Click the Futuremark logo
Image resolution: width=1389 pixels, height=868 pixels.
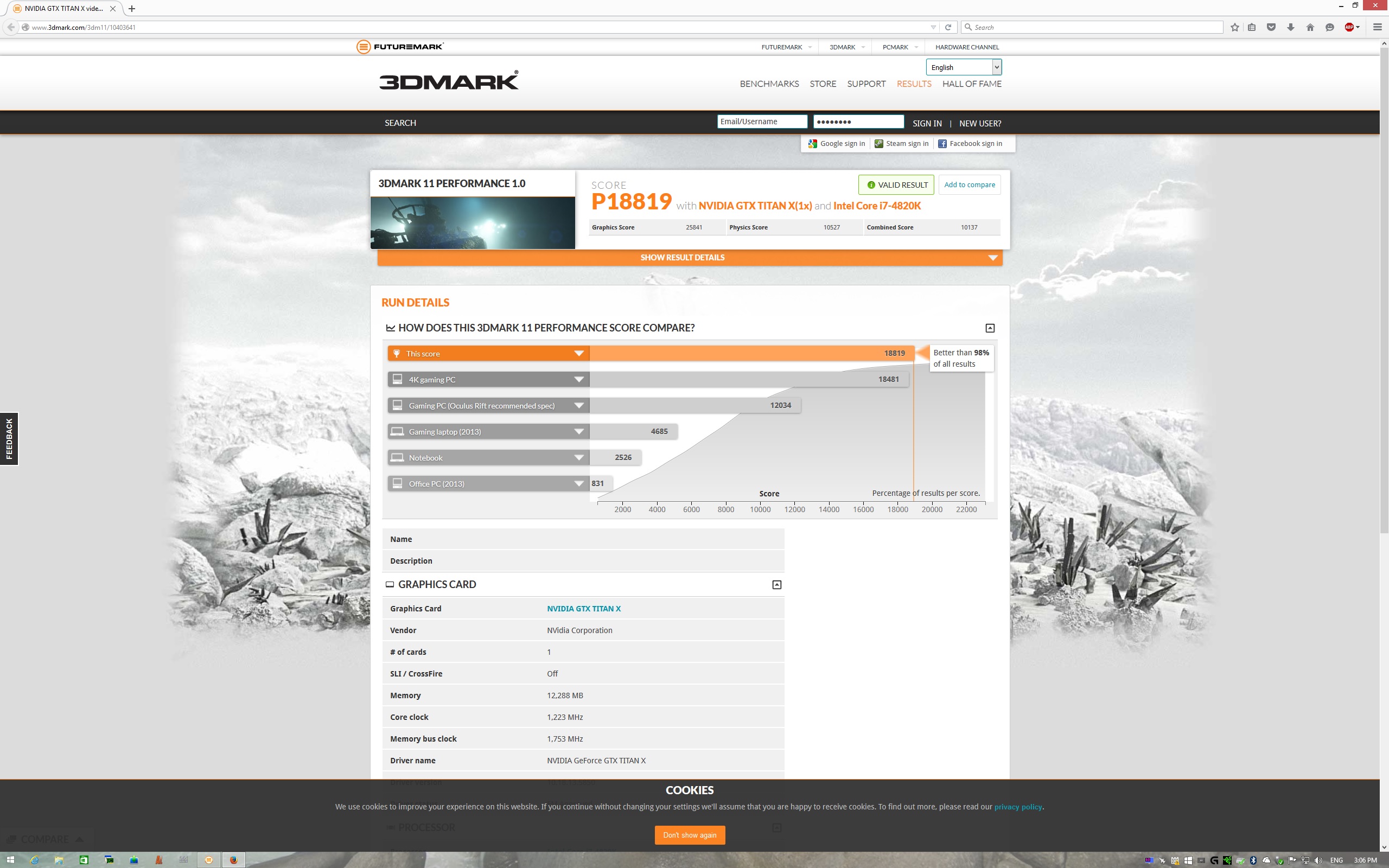400,47
